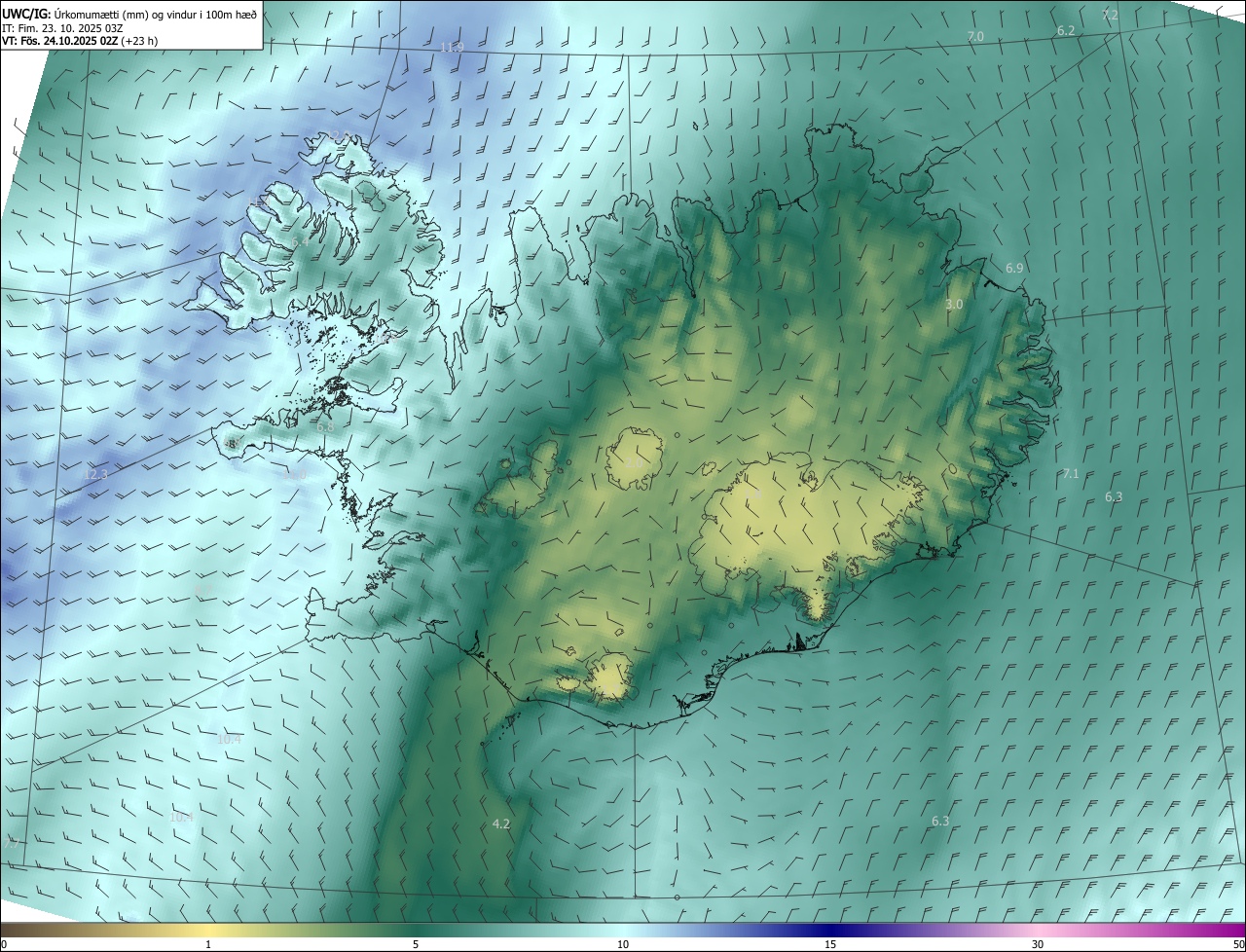Click the 6.9 value label off the northeast coast

coord(1014,268)
